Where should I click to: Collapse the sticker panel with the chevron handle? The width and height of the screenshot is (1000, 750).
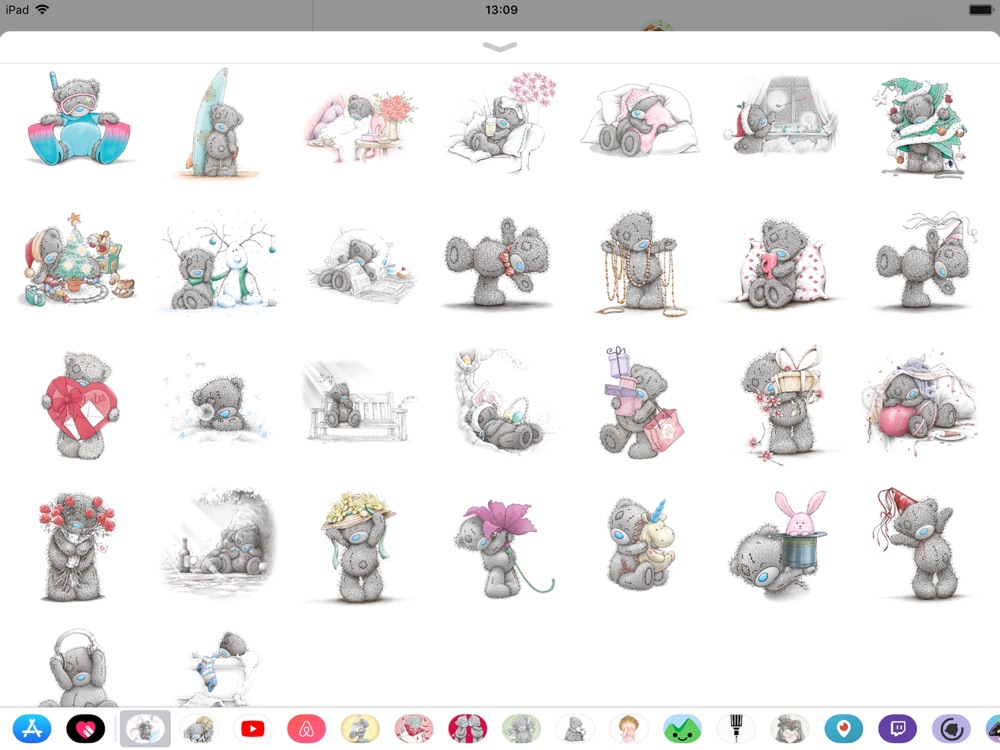tap(500, 47)
